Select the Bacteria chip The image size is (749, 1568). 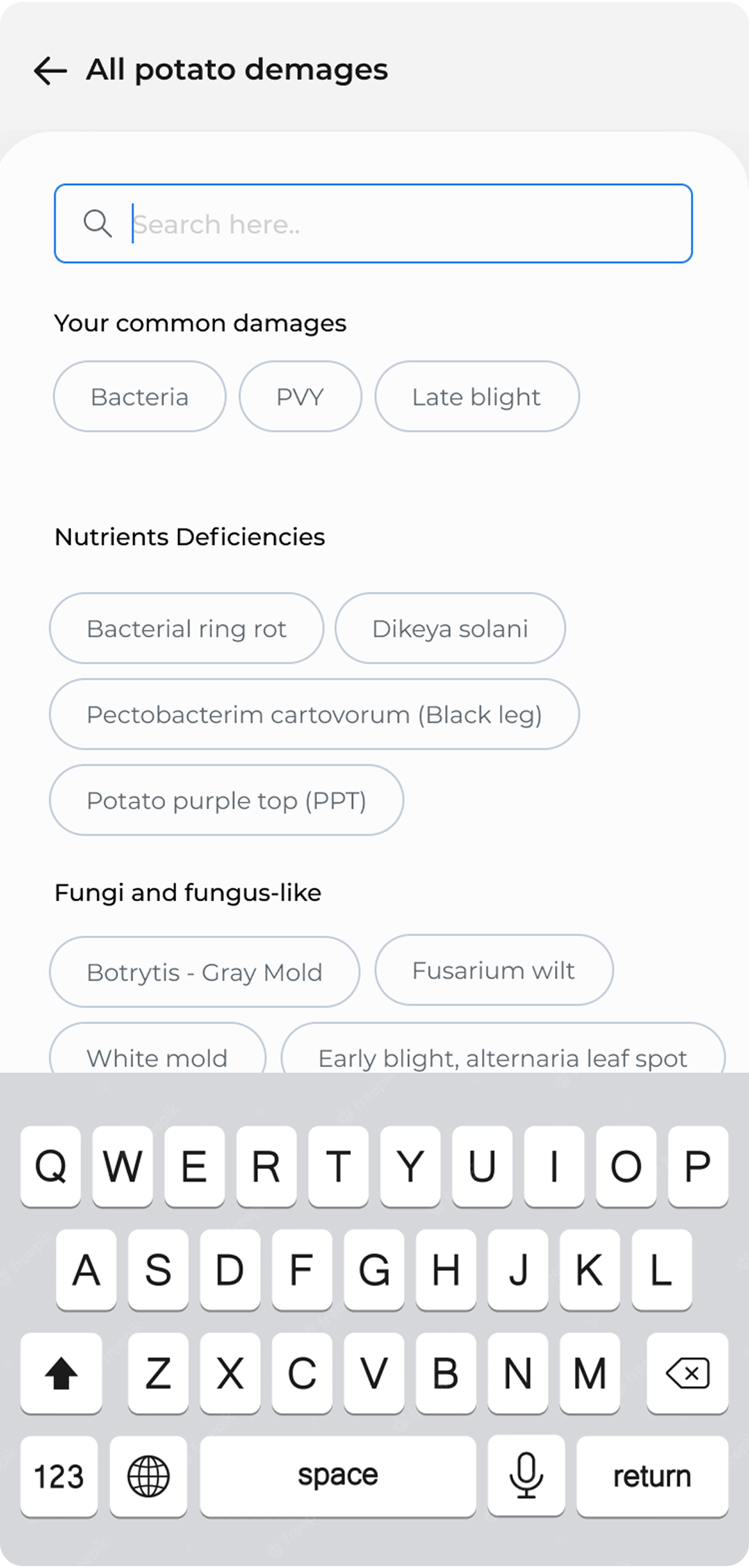[x=140, y=396]
